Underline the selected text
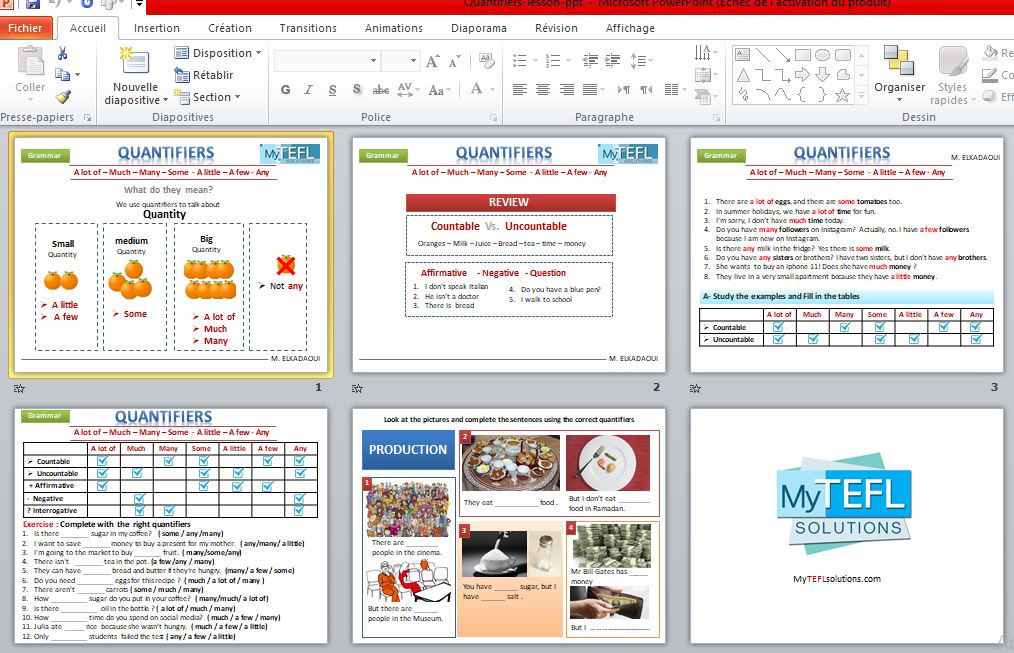1014x653 pixels. pyautogui.click(x=333, y=89)
